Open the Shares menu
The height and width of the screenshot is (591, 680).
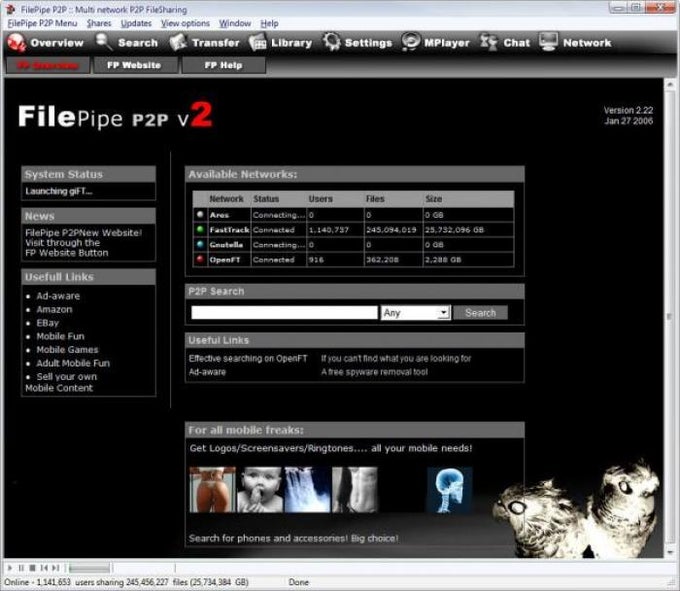[99, 23]
